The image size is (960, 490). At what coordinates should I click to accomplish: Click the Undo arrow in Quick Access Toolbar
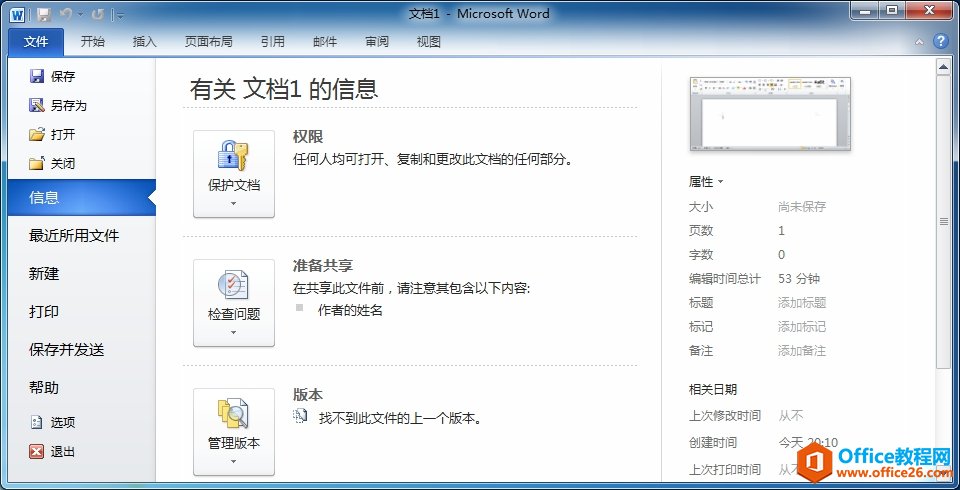click(66, 14)
